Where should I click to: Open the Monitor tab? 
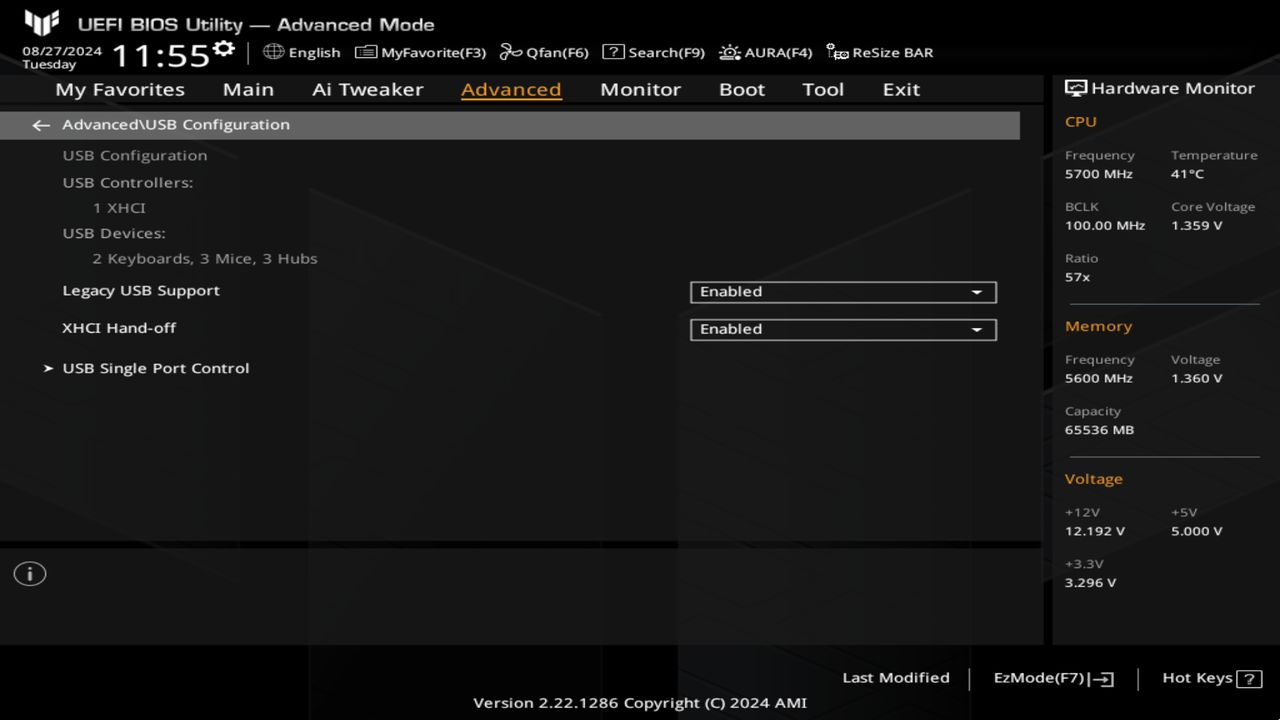640,89
